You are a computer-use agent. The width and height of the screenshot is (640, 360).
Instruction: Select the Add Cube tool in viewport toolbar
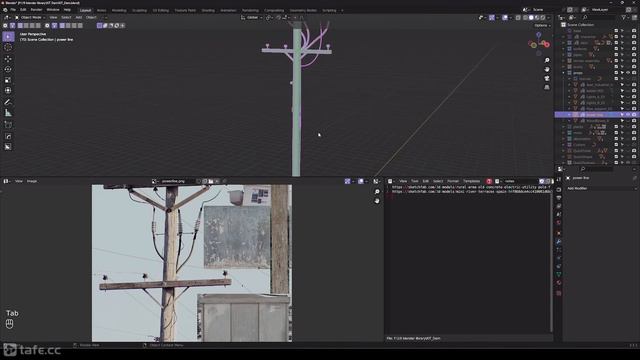point(8,124)
